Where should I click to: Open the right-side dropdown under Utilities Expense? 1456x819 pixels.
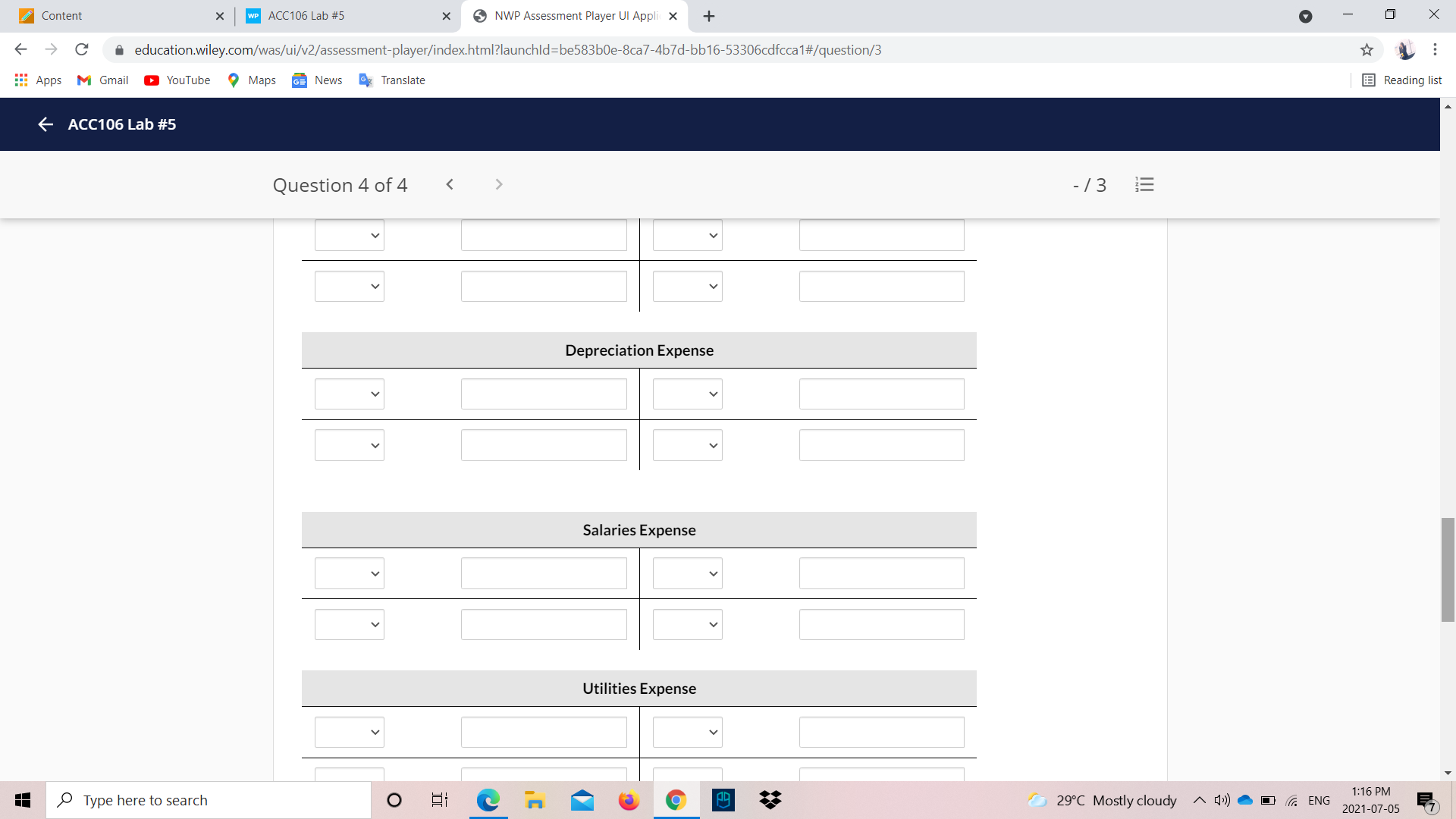point(686,731)
